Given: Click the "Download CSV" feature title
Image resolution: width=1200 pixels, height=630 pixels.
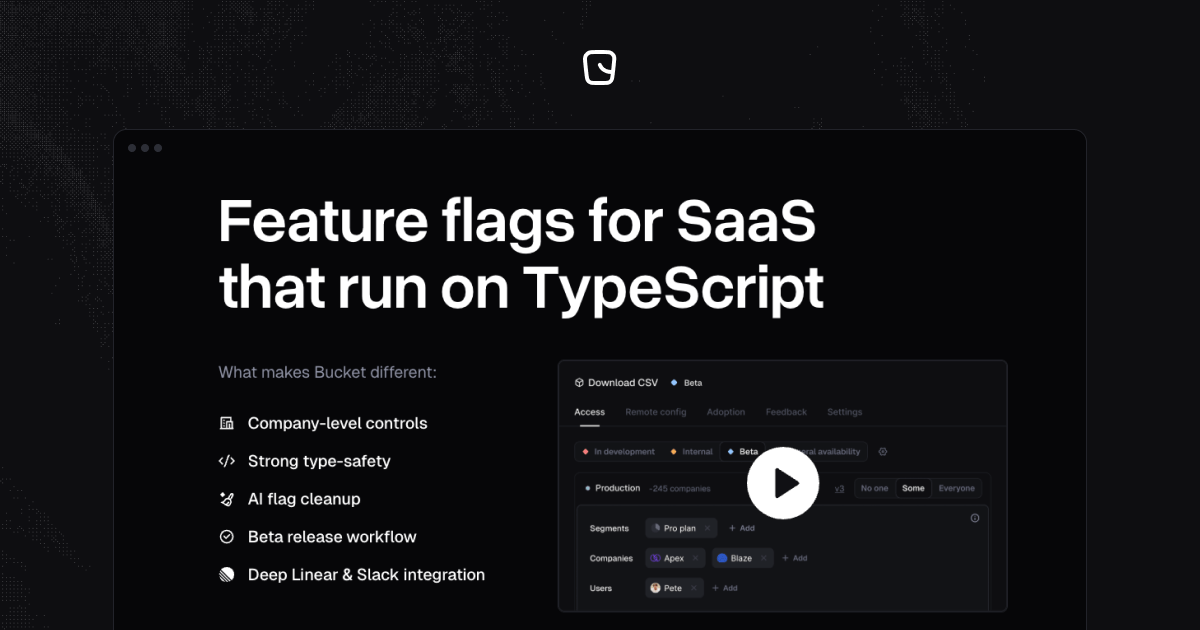Looking at the screenshot, I should pyautogui.click(x=623, y=383).
